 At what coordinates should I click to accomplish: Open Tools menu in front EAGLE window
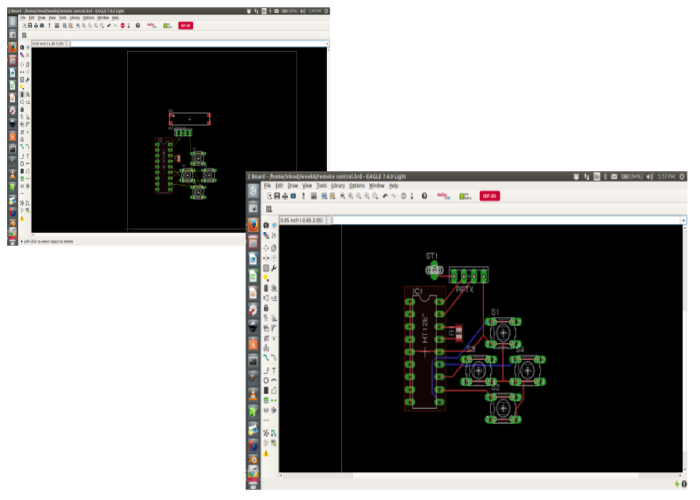pos(322,185)
